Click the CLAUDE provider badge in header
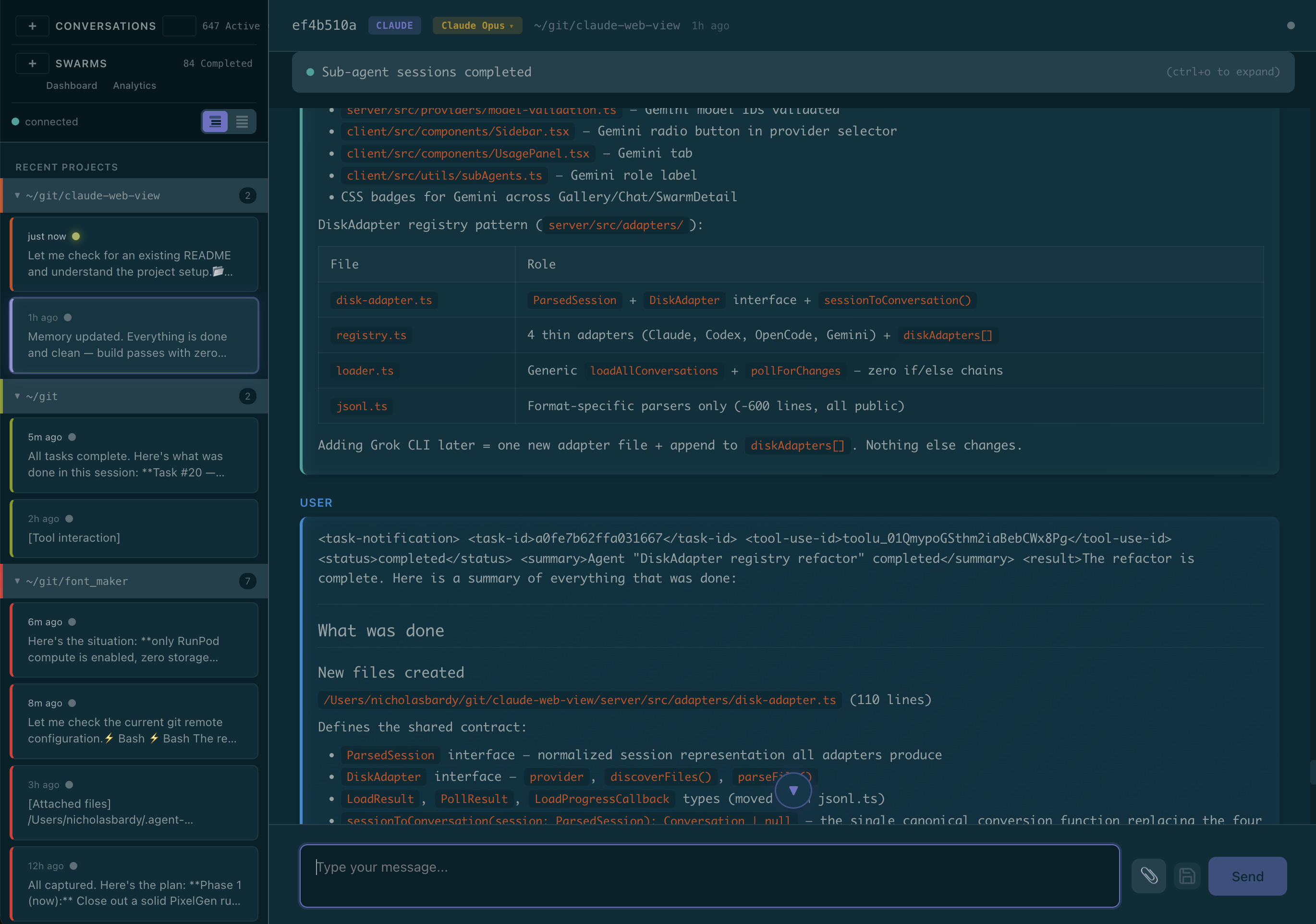Image resolution: width=1316 pixels, height=924 pixels. tap(394, 25)
